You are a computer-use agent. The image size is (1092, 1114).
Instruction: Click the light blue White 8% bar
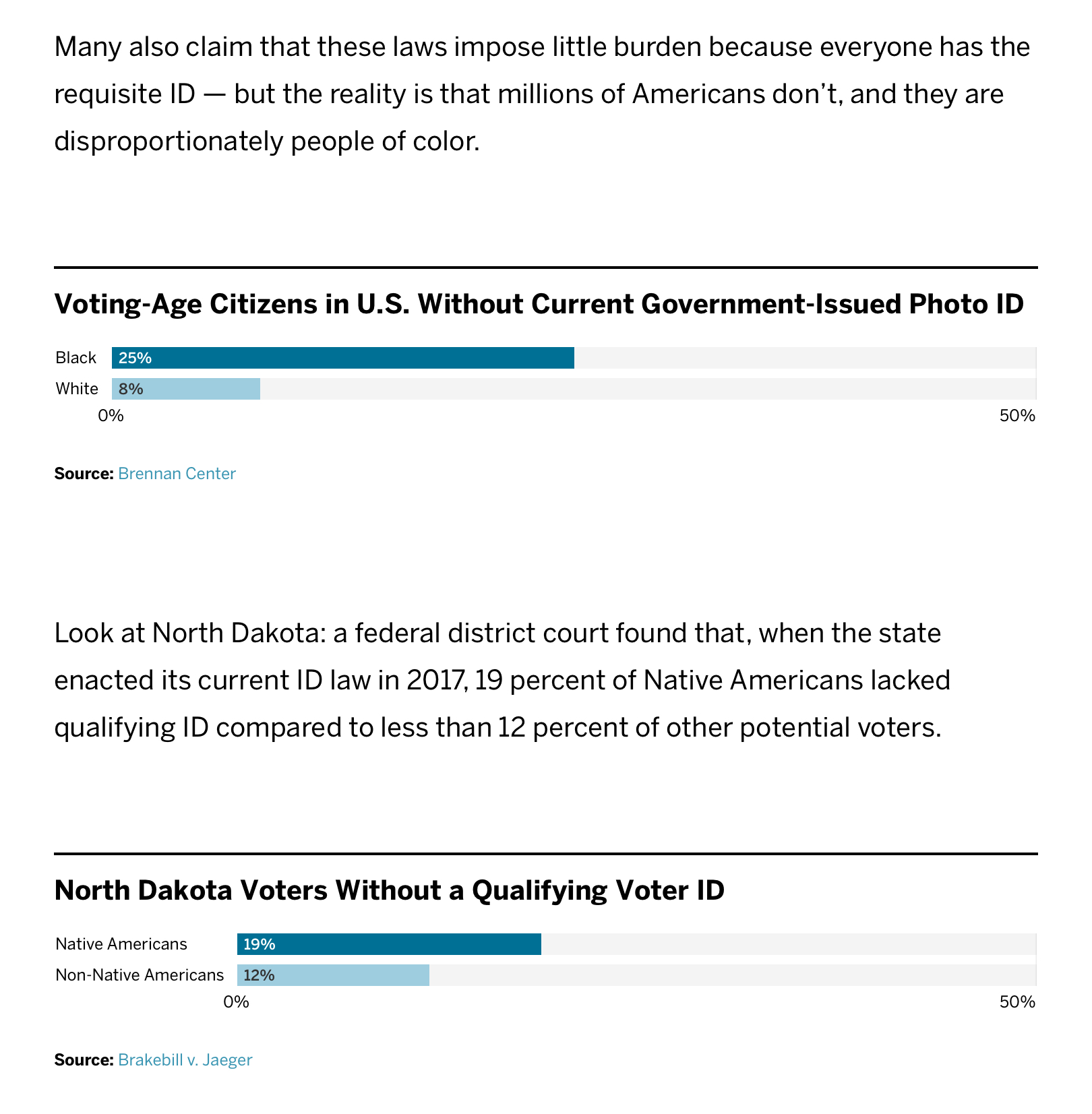(x=186, y=389)
